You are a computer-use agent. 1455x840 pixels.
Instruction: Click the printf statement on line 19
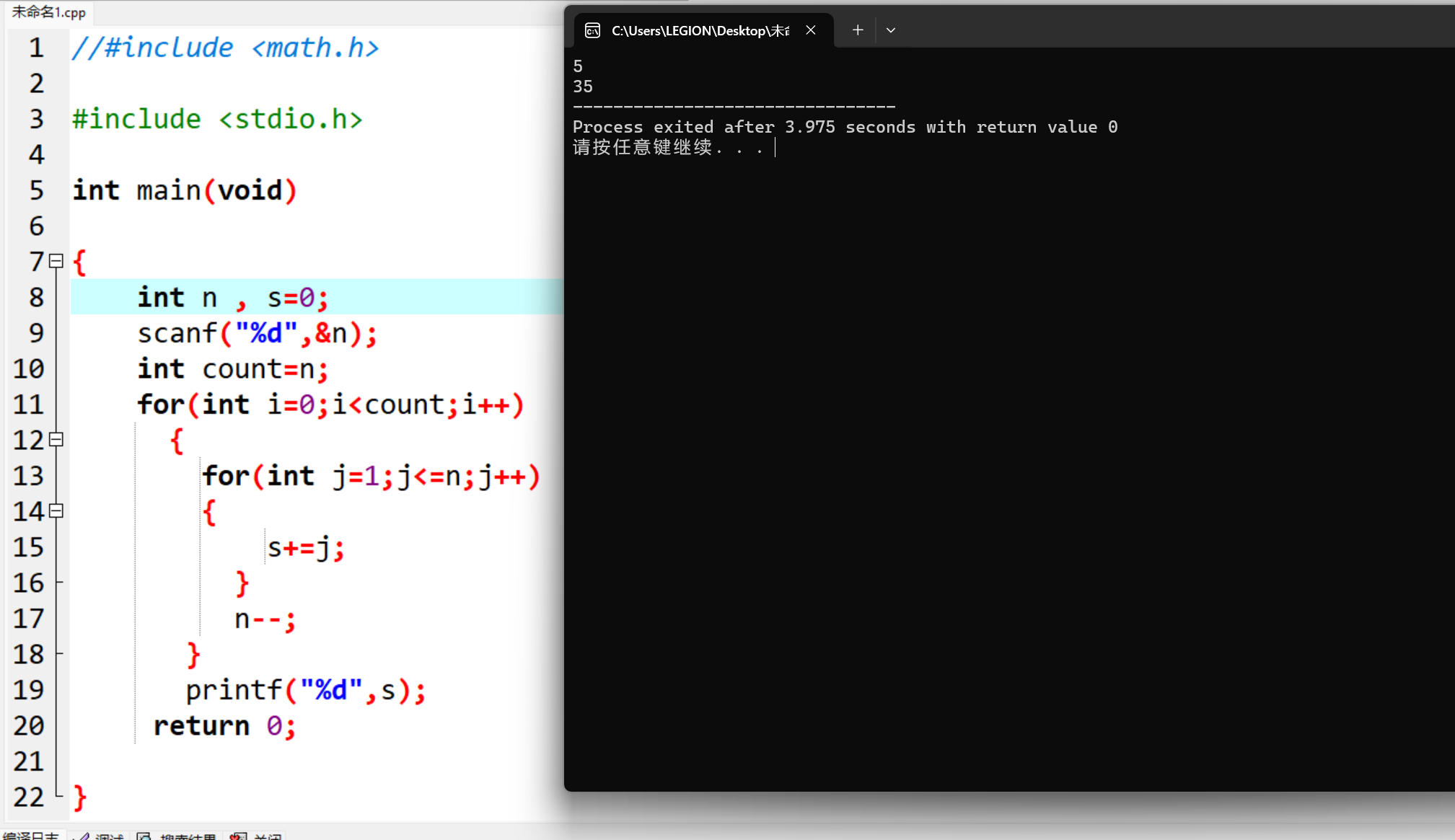pos(305,690)
